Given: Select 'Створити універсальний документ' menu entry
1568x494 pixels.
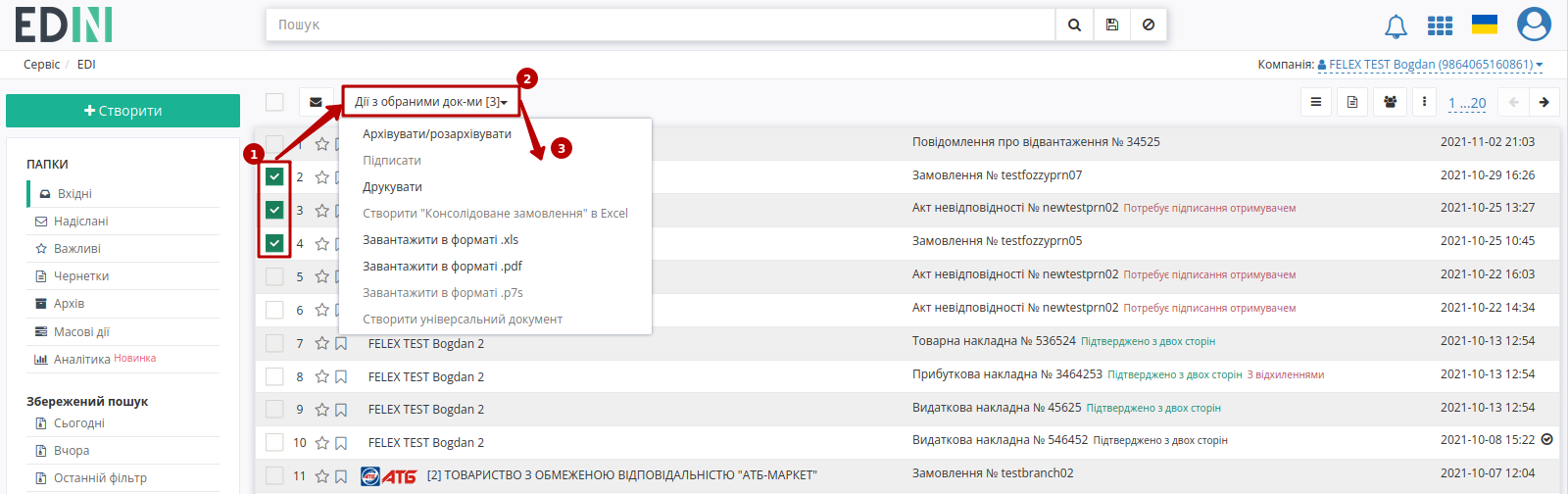Looking at the screenshot, I should point(463,319).
